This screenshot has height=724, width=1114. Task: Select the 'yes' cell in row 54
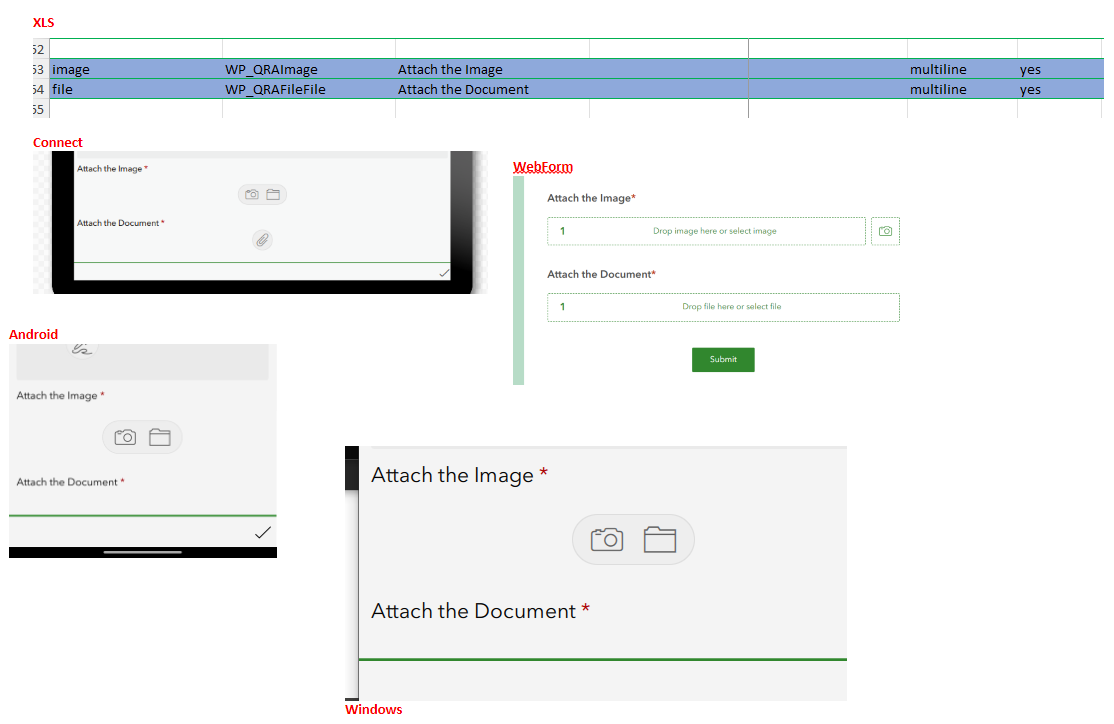tap(1060, 89)
